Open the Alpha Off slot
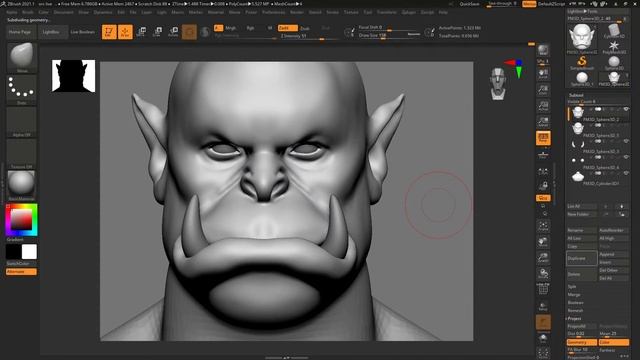640x360 pixels. (x=21, y=122)
